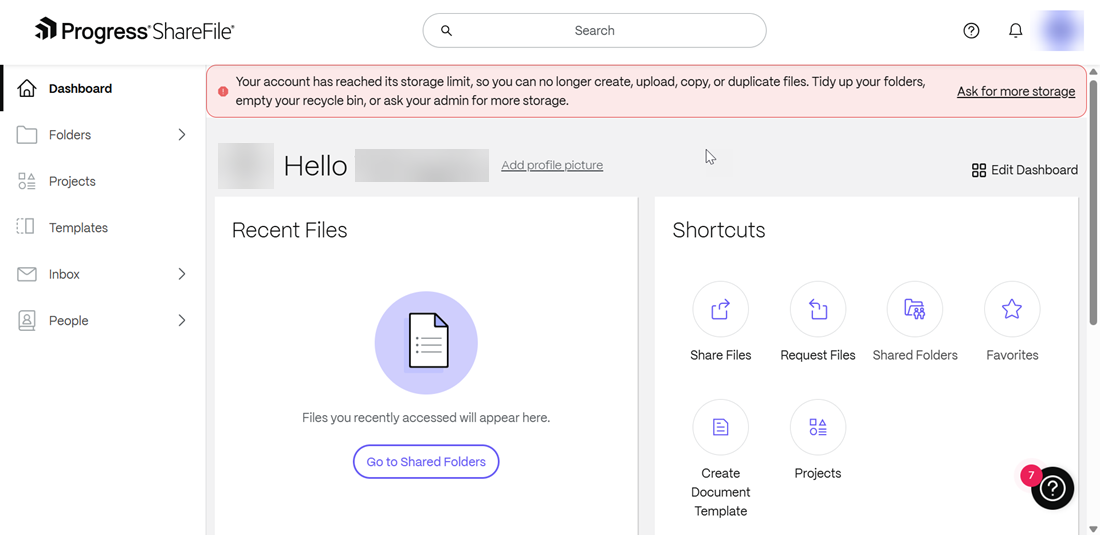Viewport: 1100px width, 535px height.
Task: Open the floating help widget with badge
Action: pos(1052,488)
